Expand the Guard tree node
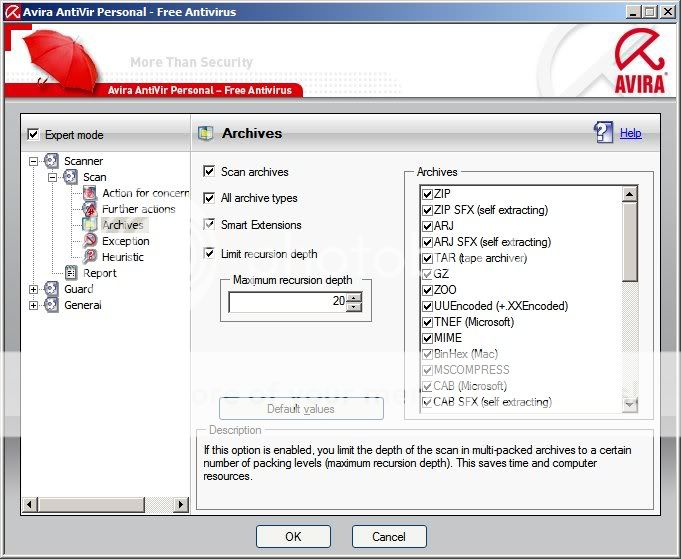The width and height of the screenshot is (681, 559). pos(33,289)
